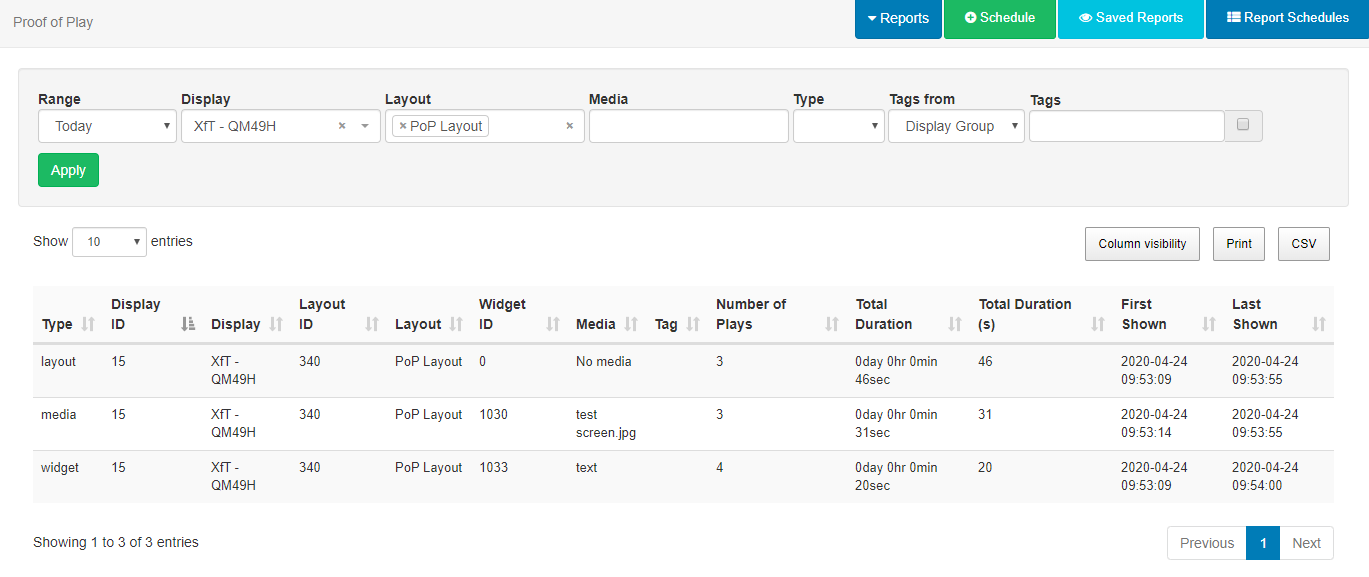
Task: Export the table with the CSV button
Action: [1303, 244]
